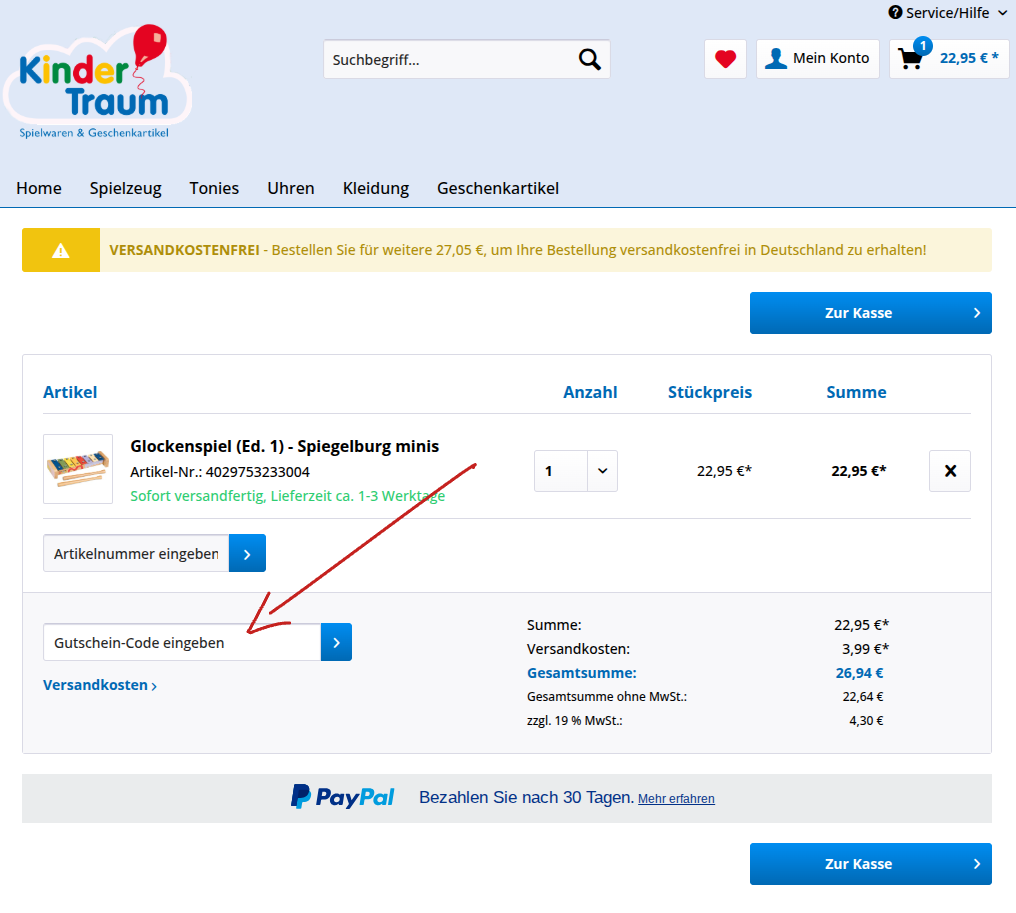Apply the voucher code arrow button

(336, 642)
